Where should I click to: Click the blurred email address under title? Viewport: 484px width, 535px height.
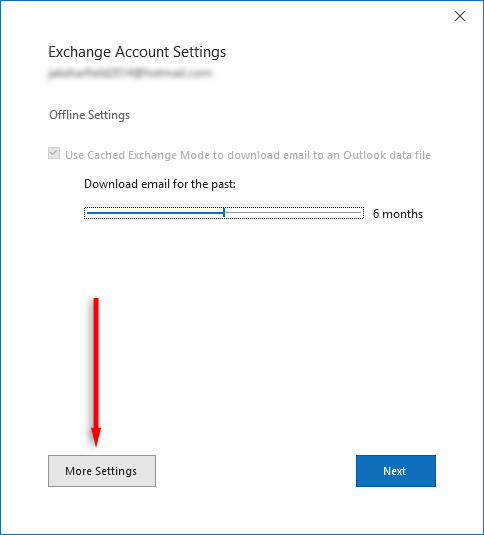[130, 73]
